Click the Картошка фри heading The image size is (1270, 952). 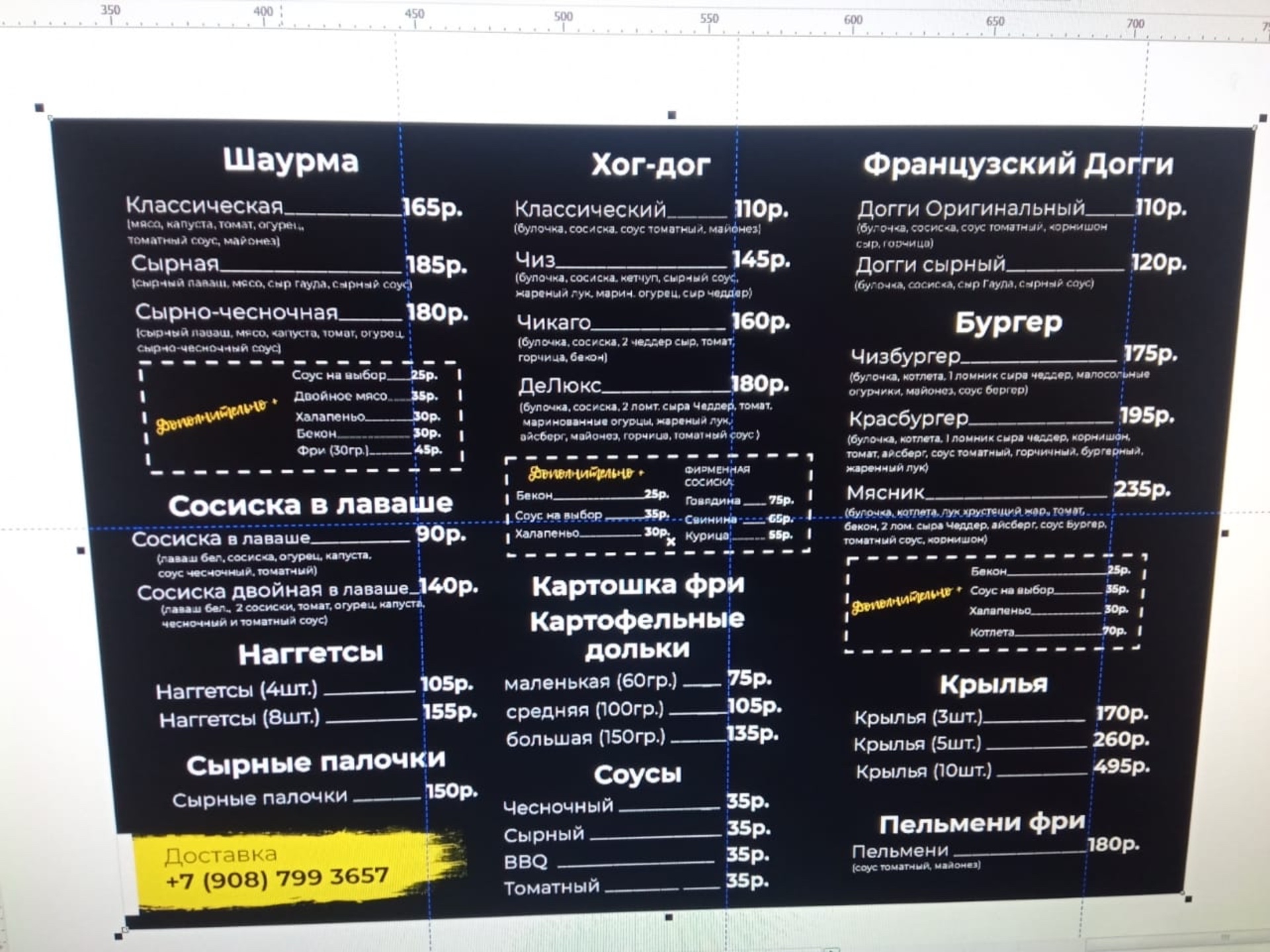[638, 585]
